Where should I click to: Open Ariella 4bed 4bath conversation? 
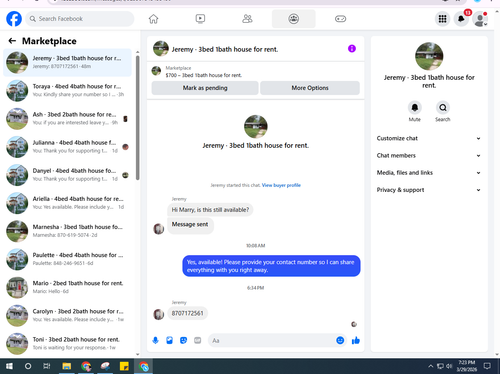[67, 203]
